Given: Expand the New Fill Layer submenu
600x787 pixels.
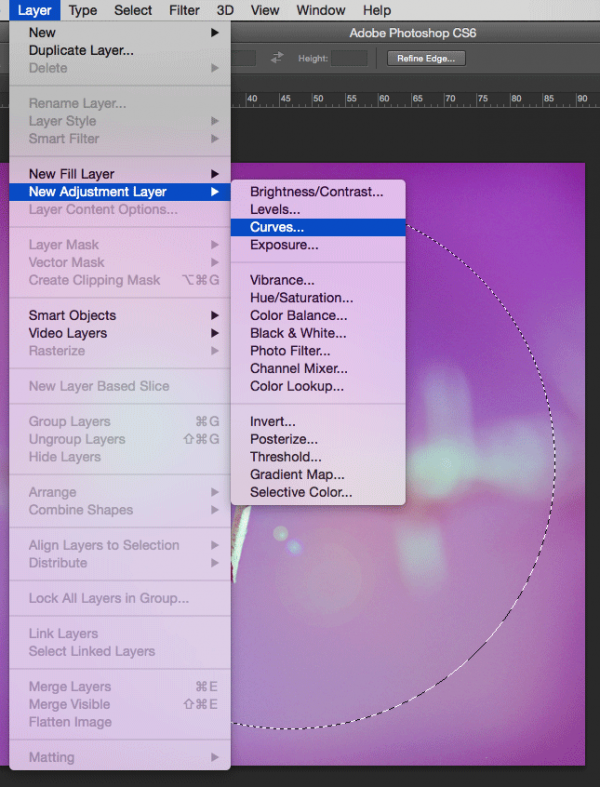Looking at the screenshot, I should tap(120, 174).
